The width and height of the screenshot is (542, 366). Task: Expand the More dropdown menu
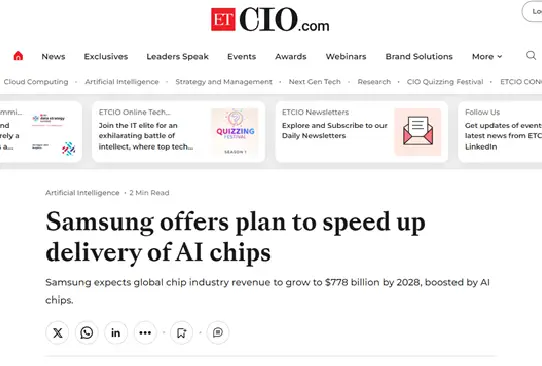487,56
